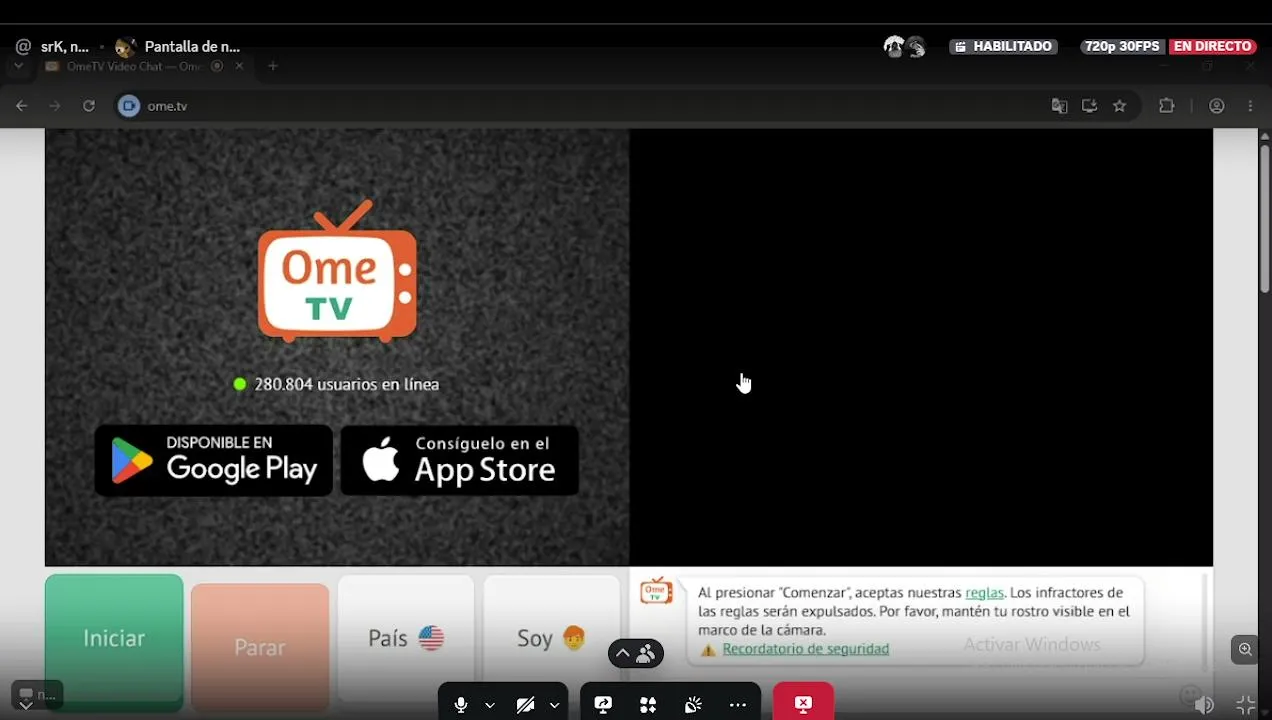Open the soundboard icon in call bar
Viewport: 1272px width, 720px height.
pyautogui.click(x=693, y=705)
